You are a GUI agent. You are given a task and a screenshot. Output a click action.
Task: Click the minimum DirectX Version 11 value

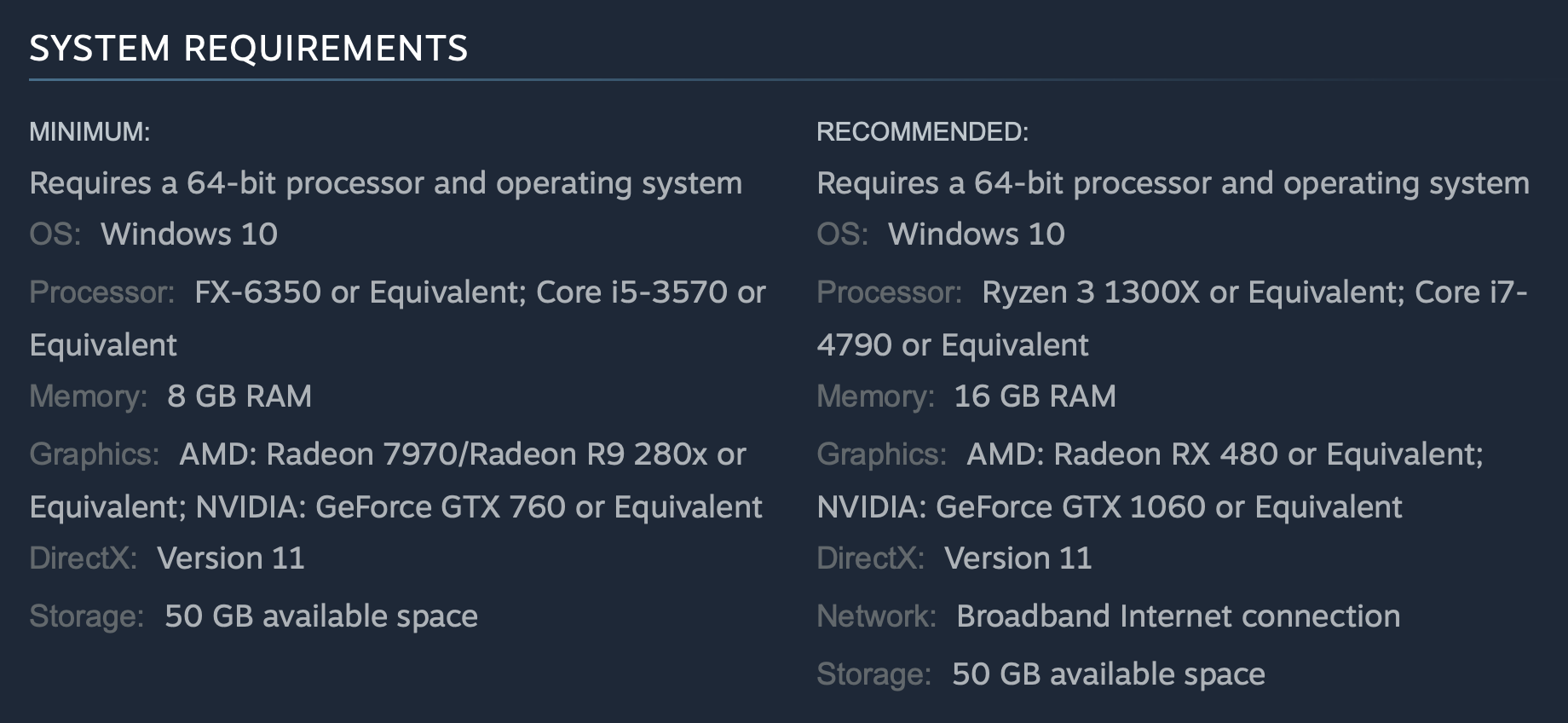[x=231, y=558]
